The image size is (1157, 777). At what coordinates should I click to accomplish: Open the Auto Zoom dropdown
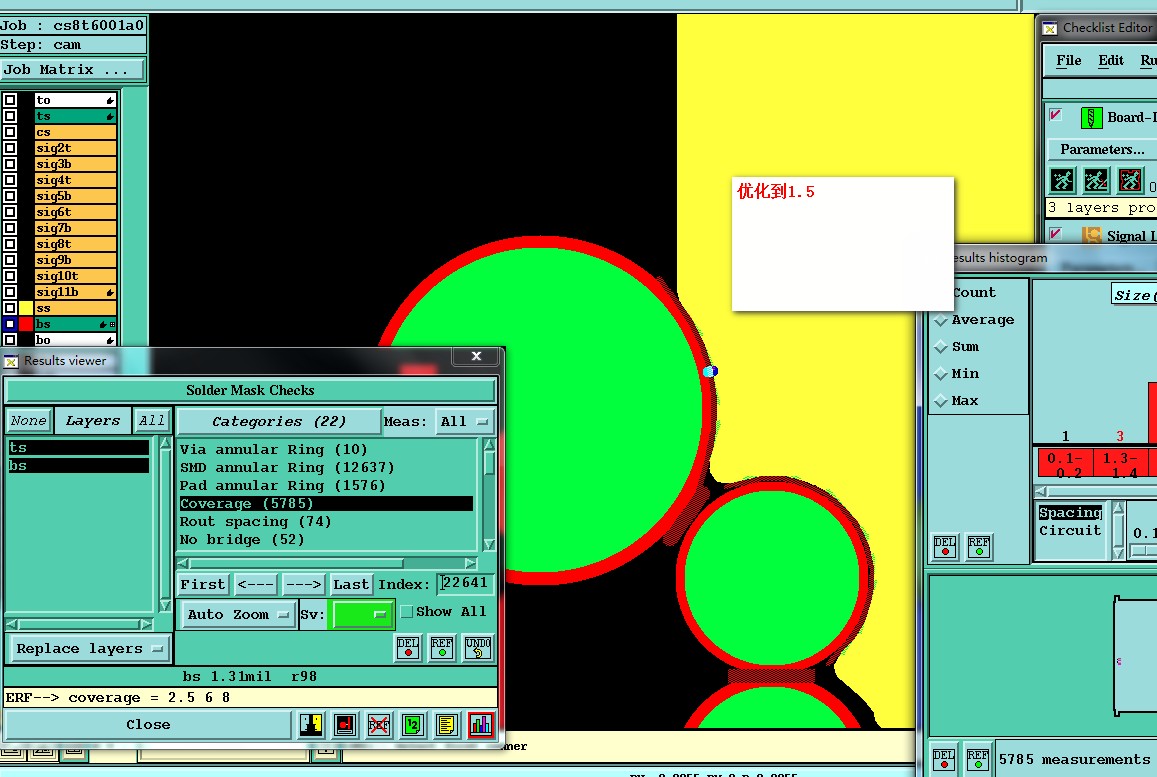pyautogui.click(x=237, y=615)
